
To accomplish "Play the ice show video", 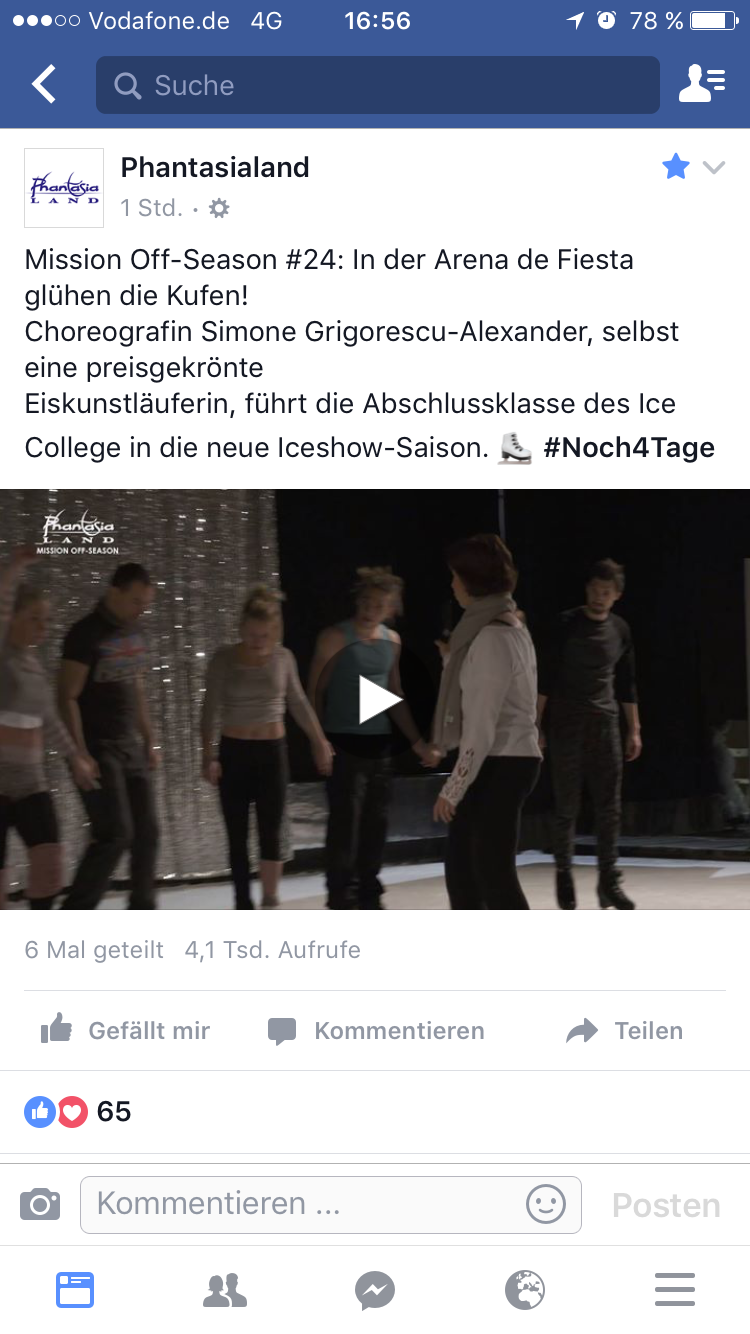I will [x=380, y=700].
